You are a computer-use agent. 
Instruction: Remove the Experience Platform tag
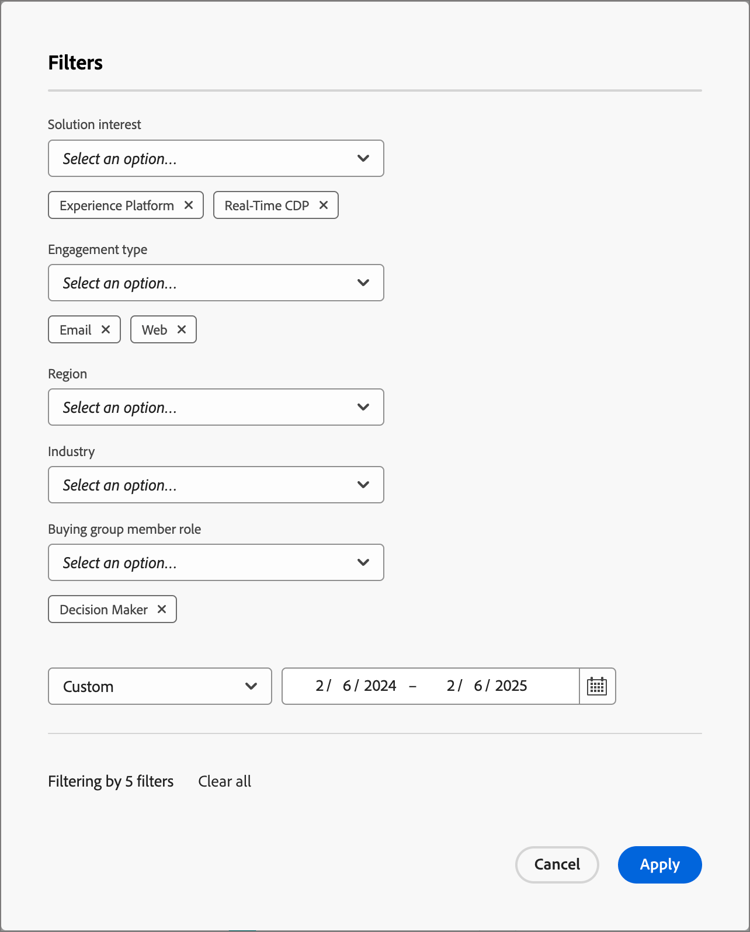(x=188, y=205)
